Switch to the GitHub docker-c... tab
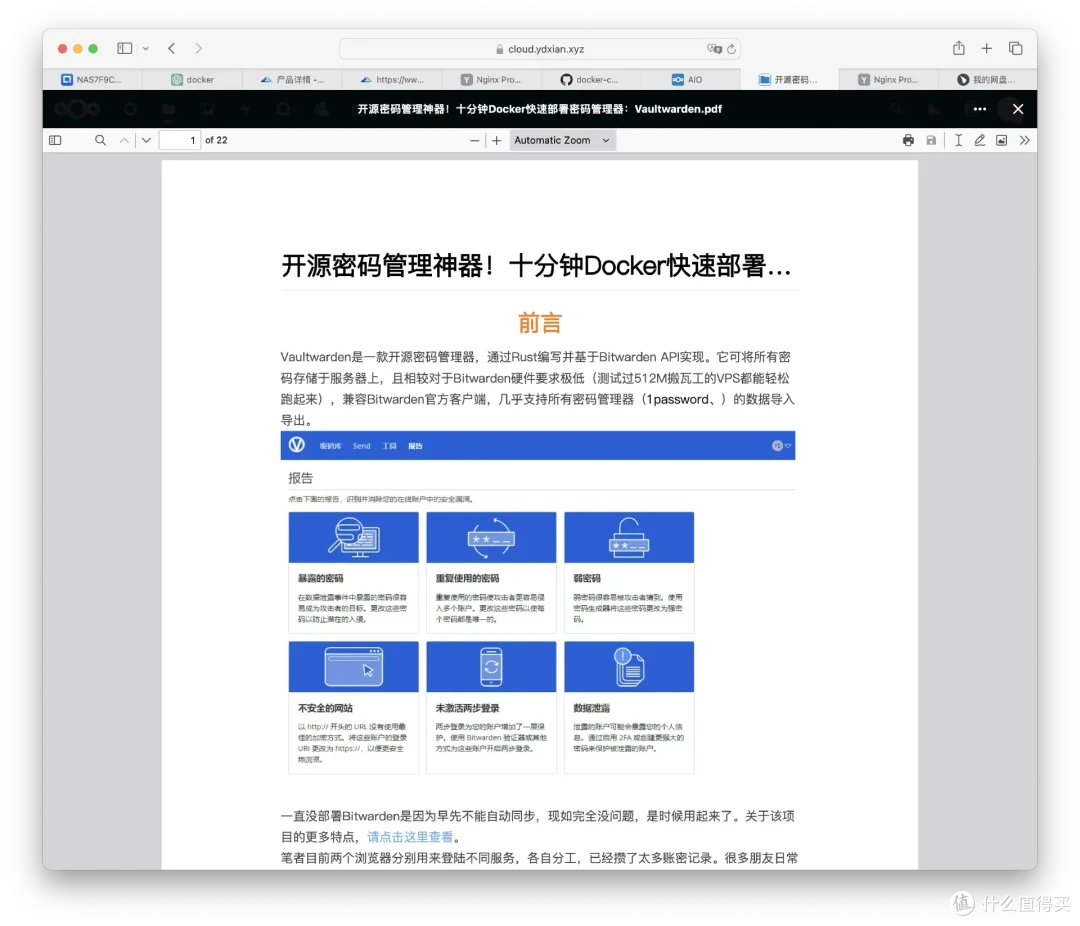Viewport: 1080px width, 926px height. tap(590, 80)
